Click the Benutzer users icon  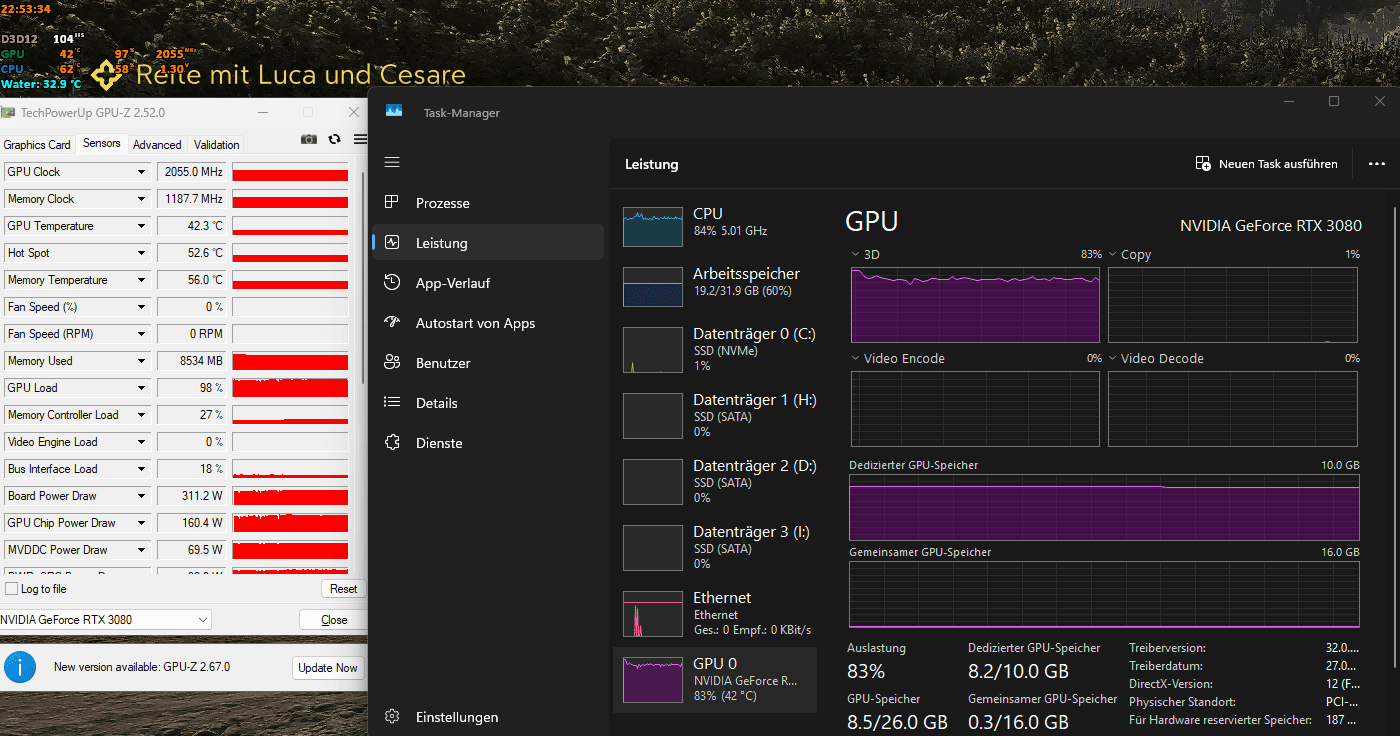pyautogui.click(x=392, y=363)
